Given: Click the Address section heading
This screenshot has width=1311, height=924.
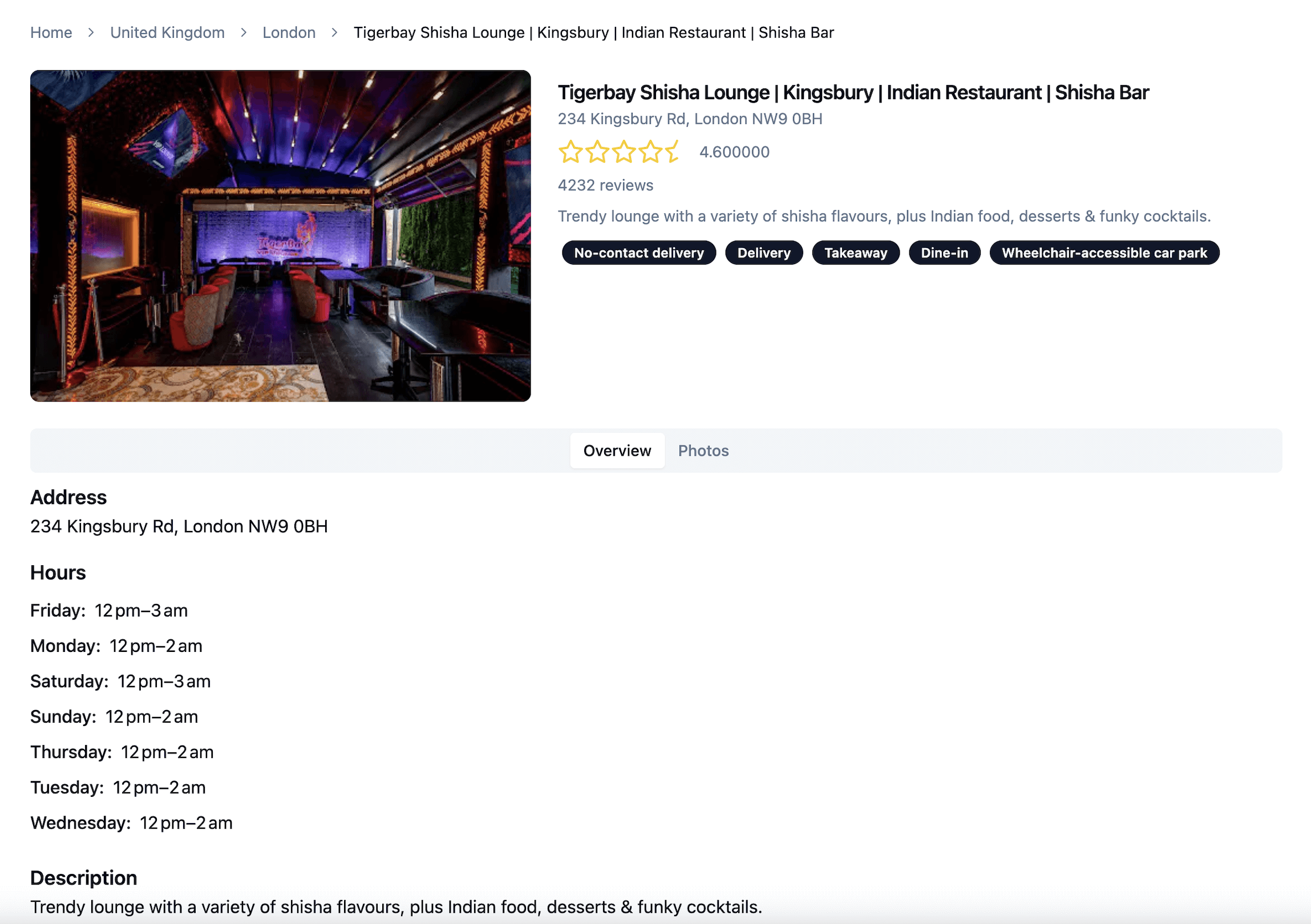Looking at the screenshot, I should 68,498.
